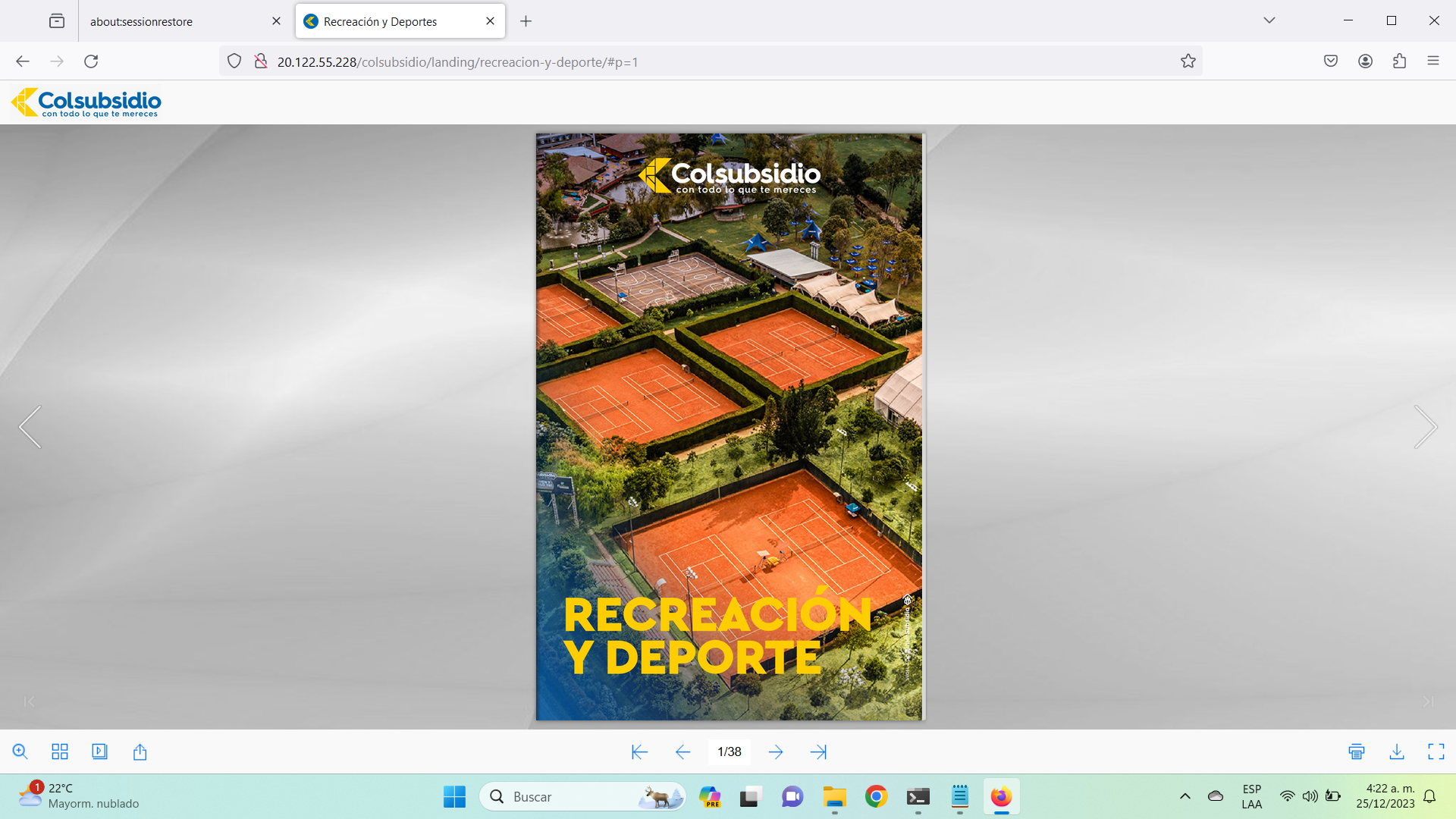This screenshot has width=1456, height=819.
Task: Switch the ESP LAA input language
Action: coord(1252,796)
